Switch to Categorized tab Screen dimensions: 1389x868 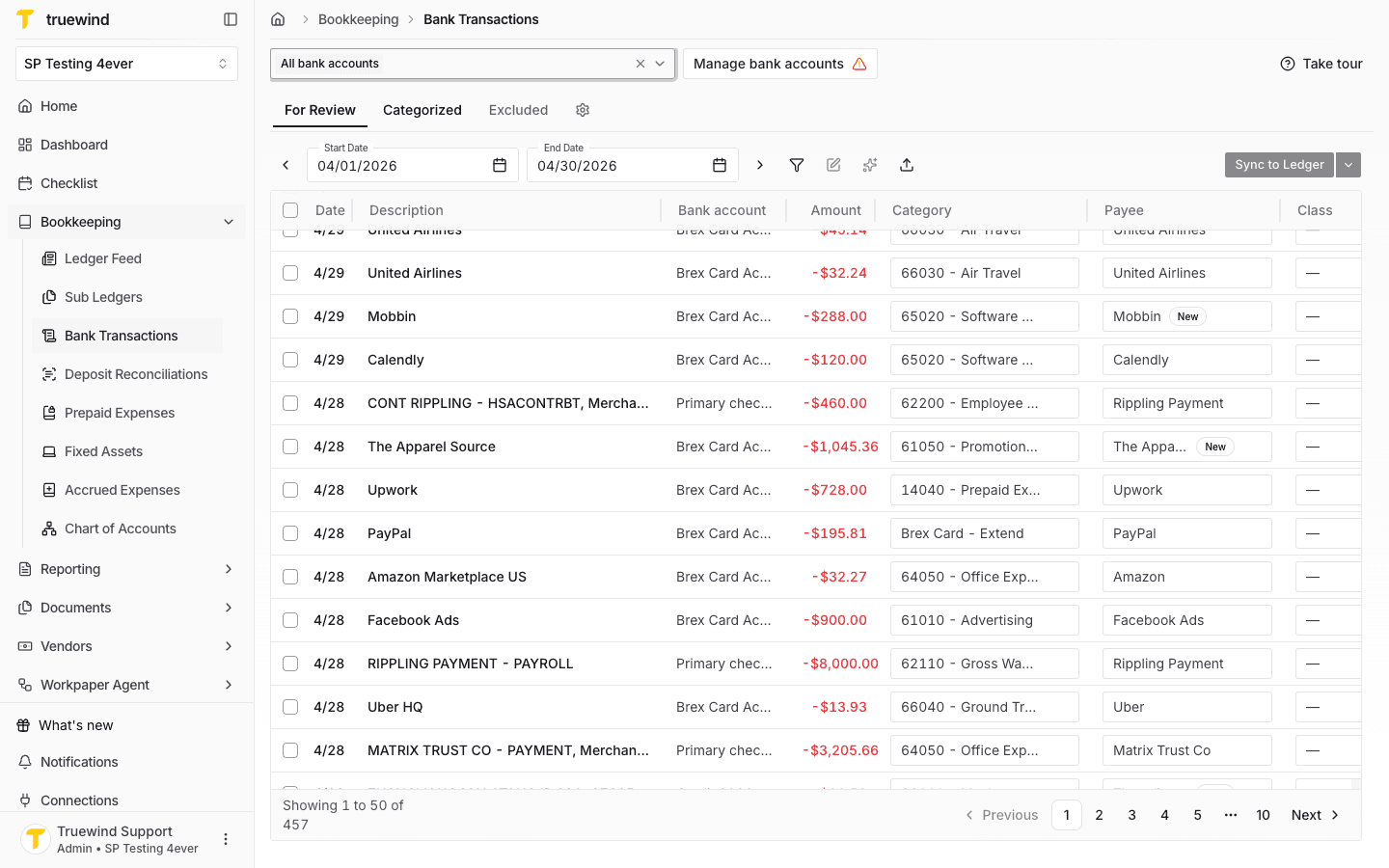click(x=422, y=110)
